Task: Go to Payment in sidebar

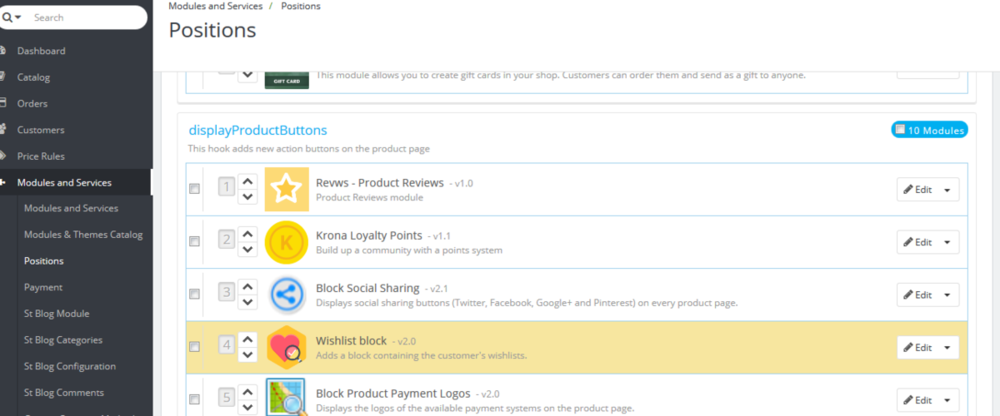Action: pos(43,287)
